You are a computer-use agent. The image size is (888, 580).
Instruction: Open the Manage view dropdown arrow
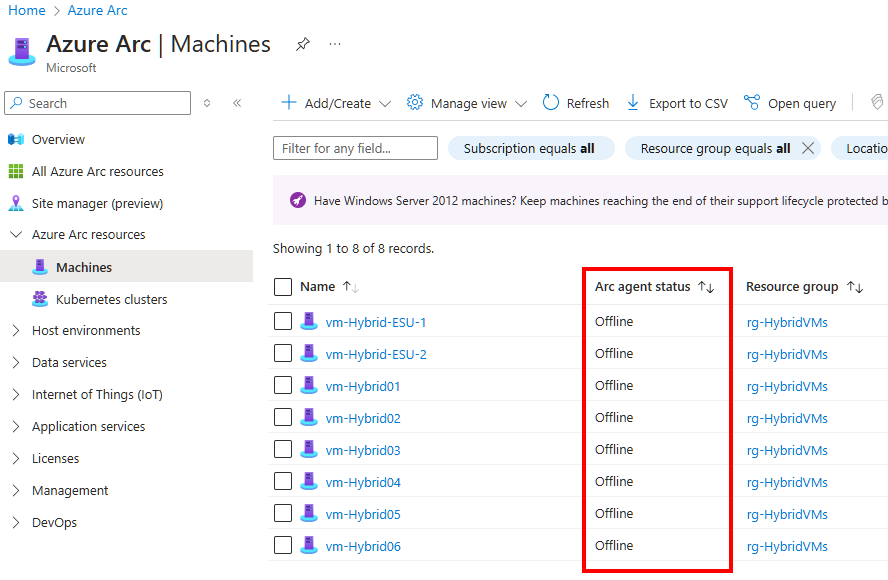(521, 104)
